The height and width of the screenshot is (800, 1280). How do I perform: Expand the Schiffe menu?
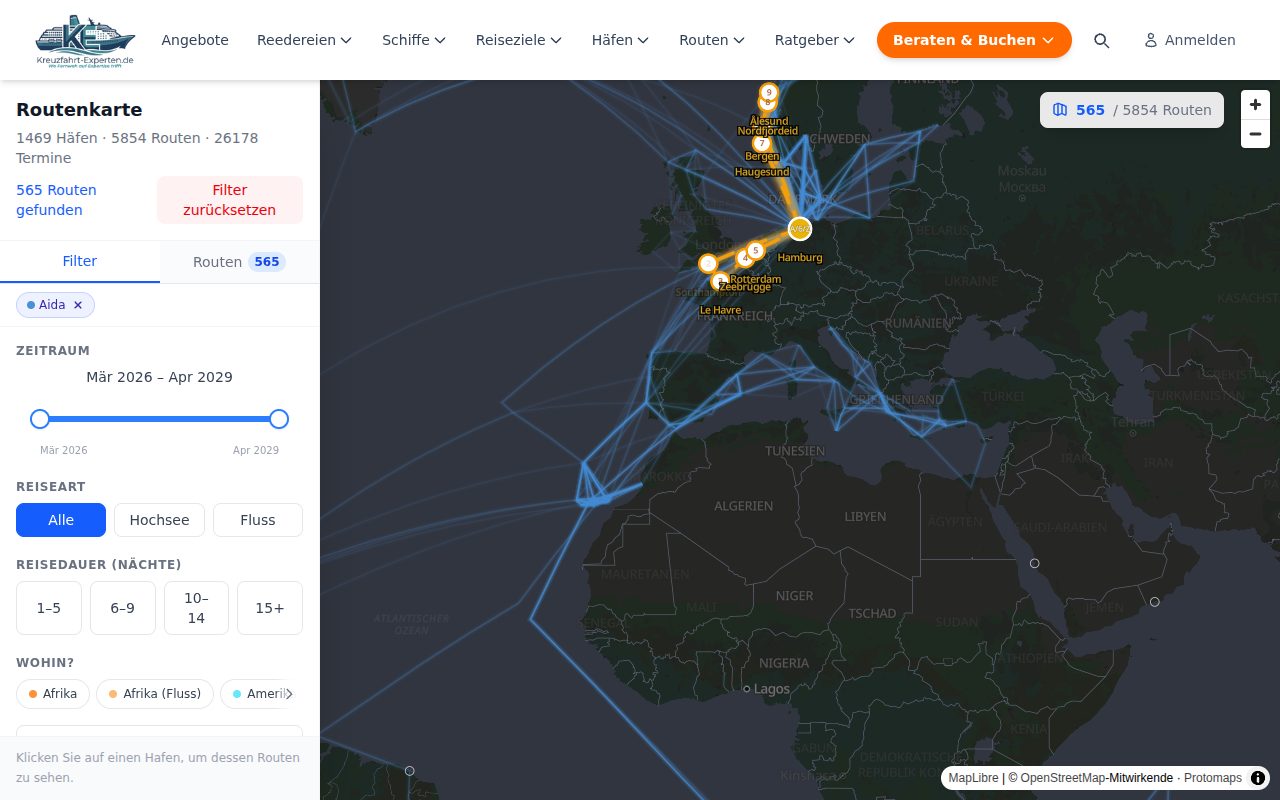click(414, 40)
